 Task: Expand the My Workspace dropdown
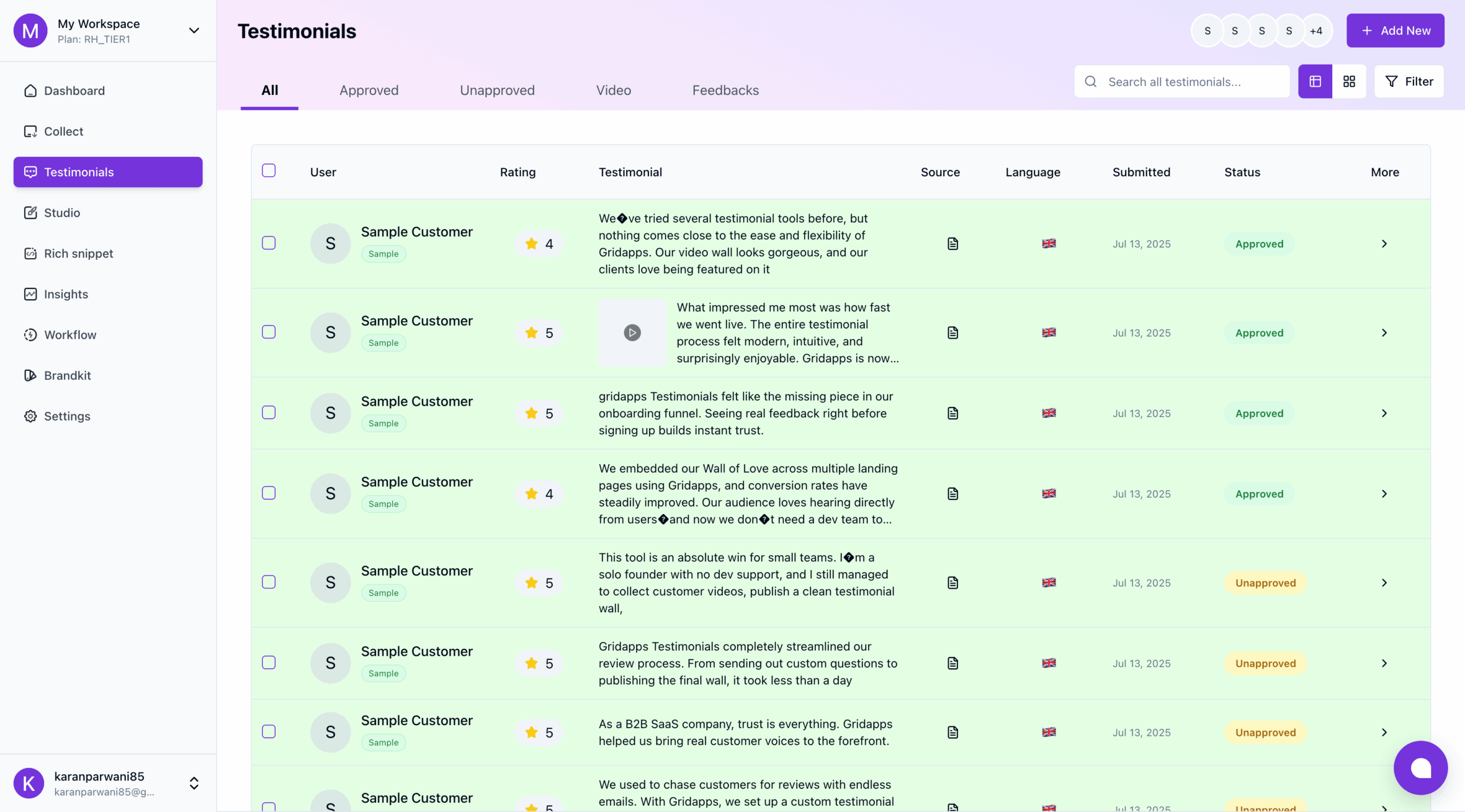pos(194,30)
